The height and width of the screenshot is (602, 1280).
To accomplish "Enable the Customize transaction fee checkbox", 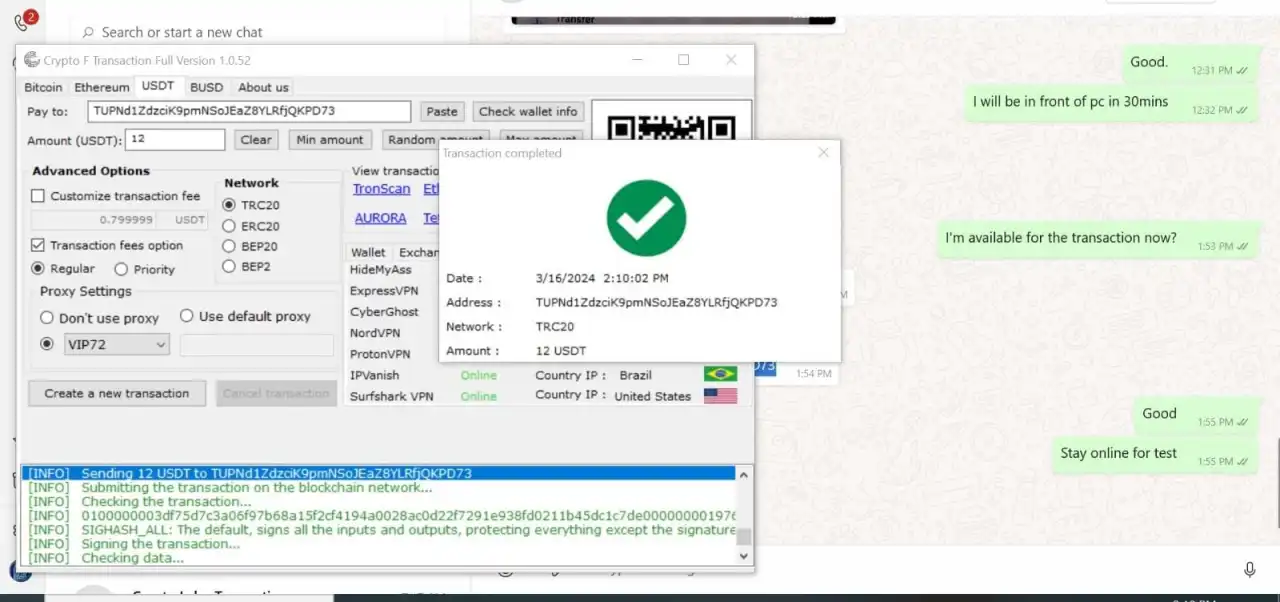I will (x=39, y=196).
